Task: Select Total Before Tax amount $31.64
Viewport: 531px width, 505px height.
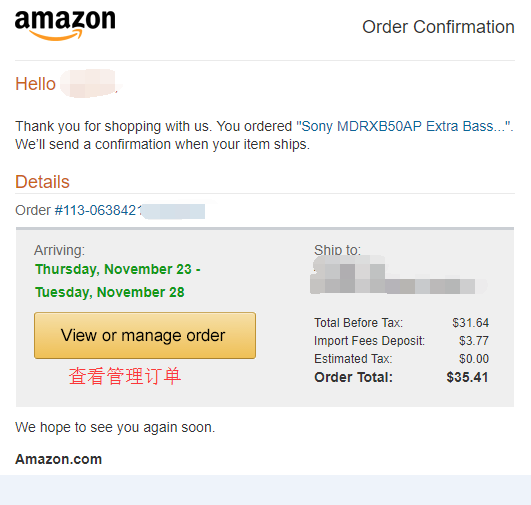Action: (470, 323)
